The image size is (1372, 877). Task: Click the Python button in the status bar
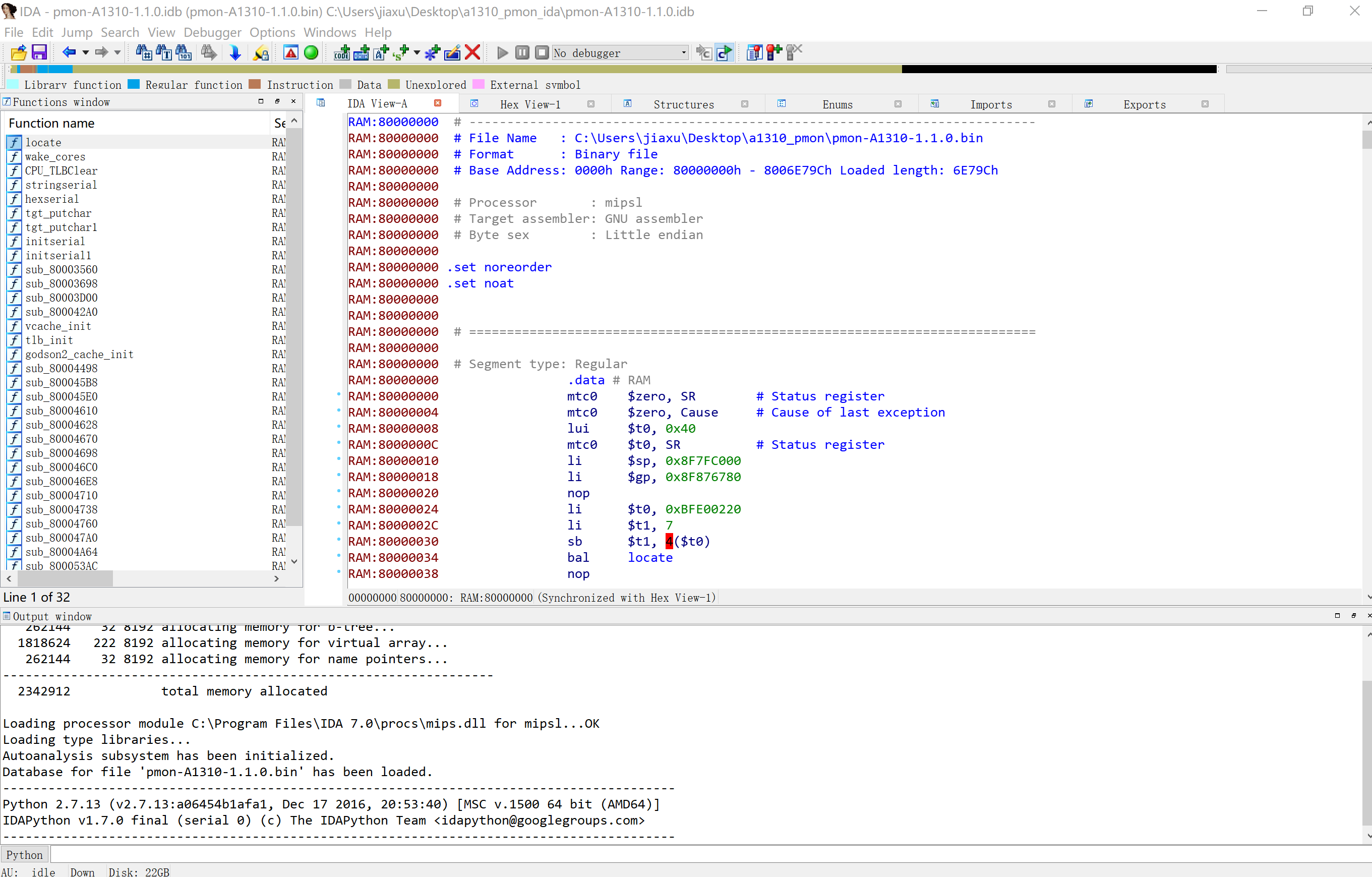pyautogui.click(x=25, y=854)
